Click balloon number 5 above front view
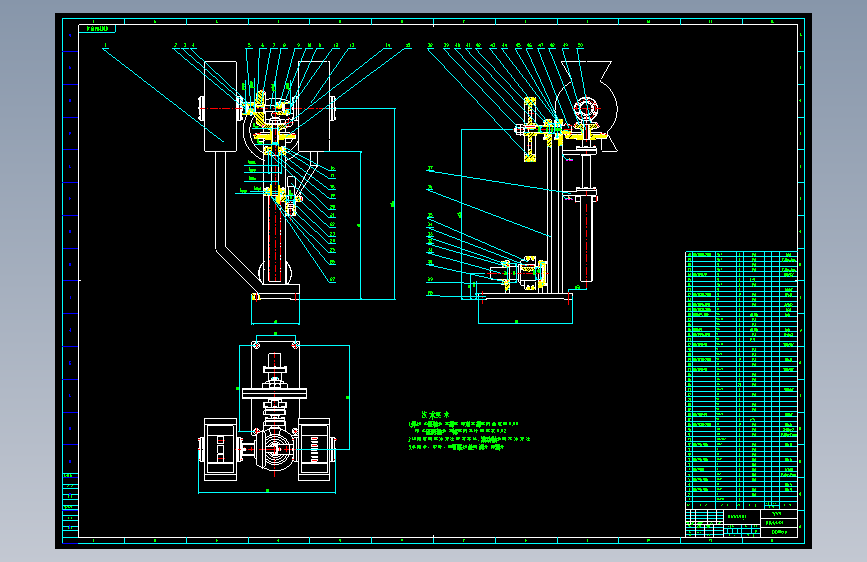This screenshot has width=867, height=562. 249,45
